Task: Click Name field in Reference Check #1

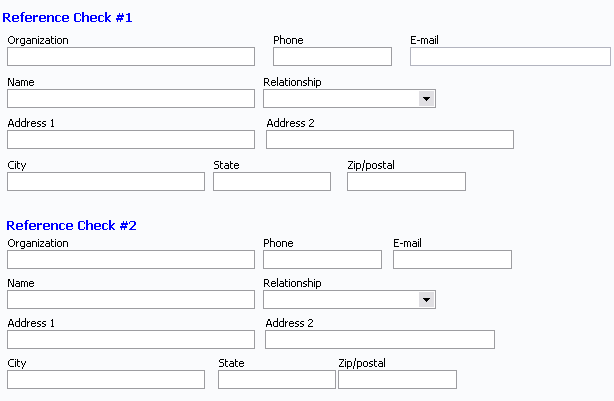Action: 131,98
